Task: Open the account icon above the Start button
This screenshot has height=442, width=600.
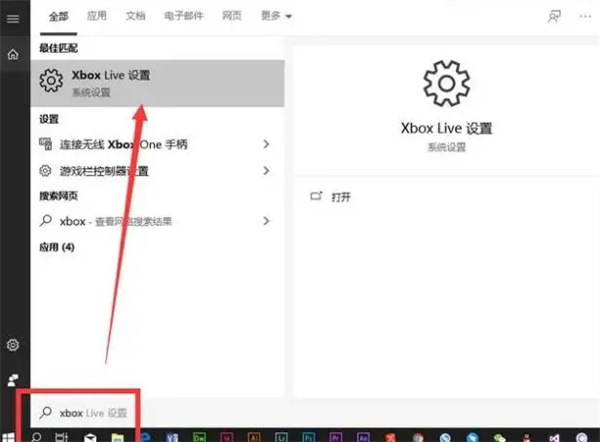Action: [13, 380]
